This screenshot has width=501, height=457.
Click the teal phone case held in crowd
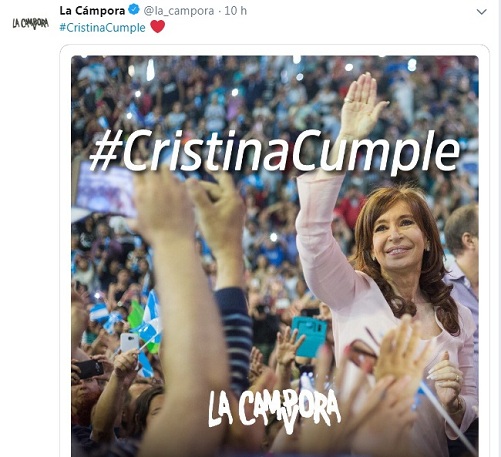(x=309, y=337)
